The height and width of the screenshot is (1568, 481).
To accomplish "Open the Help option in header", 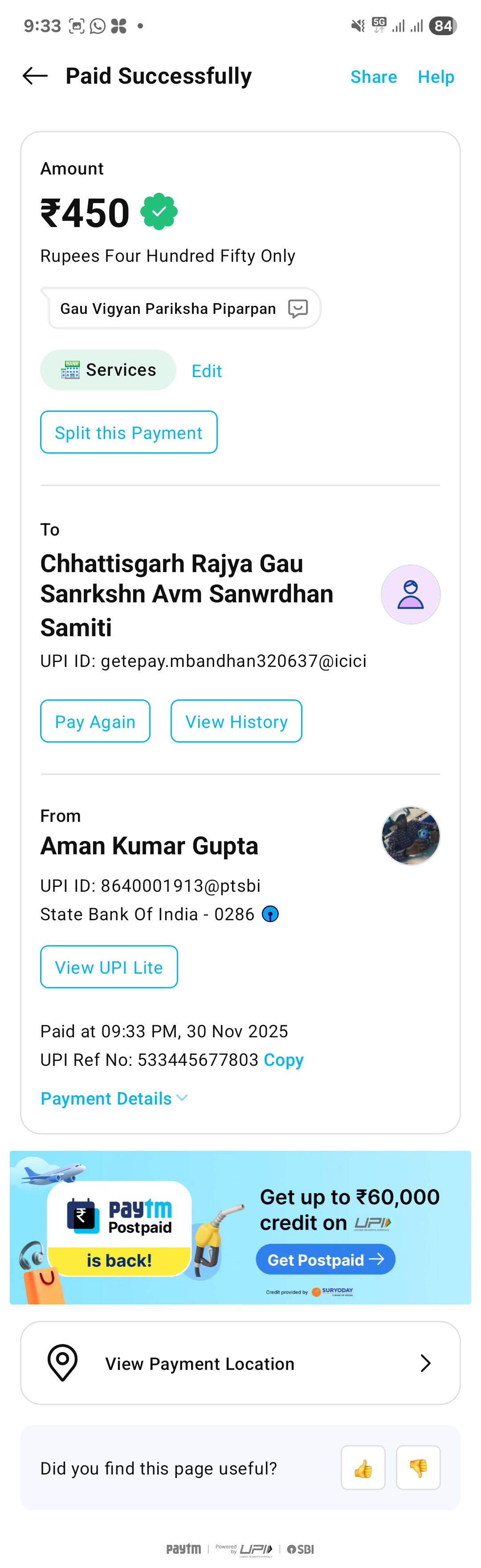I will (436, 77).
